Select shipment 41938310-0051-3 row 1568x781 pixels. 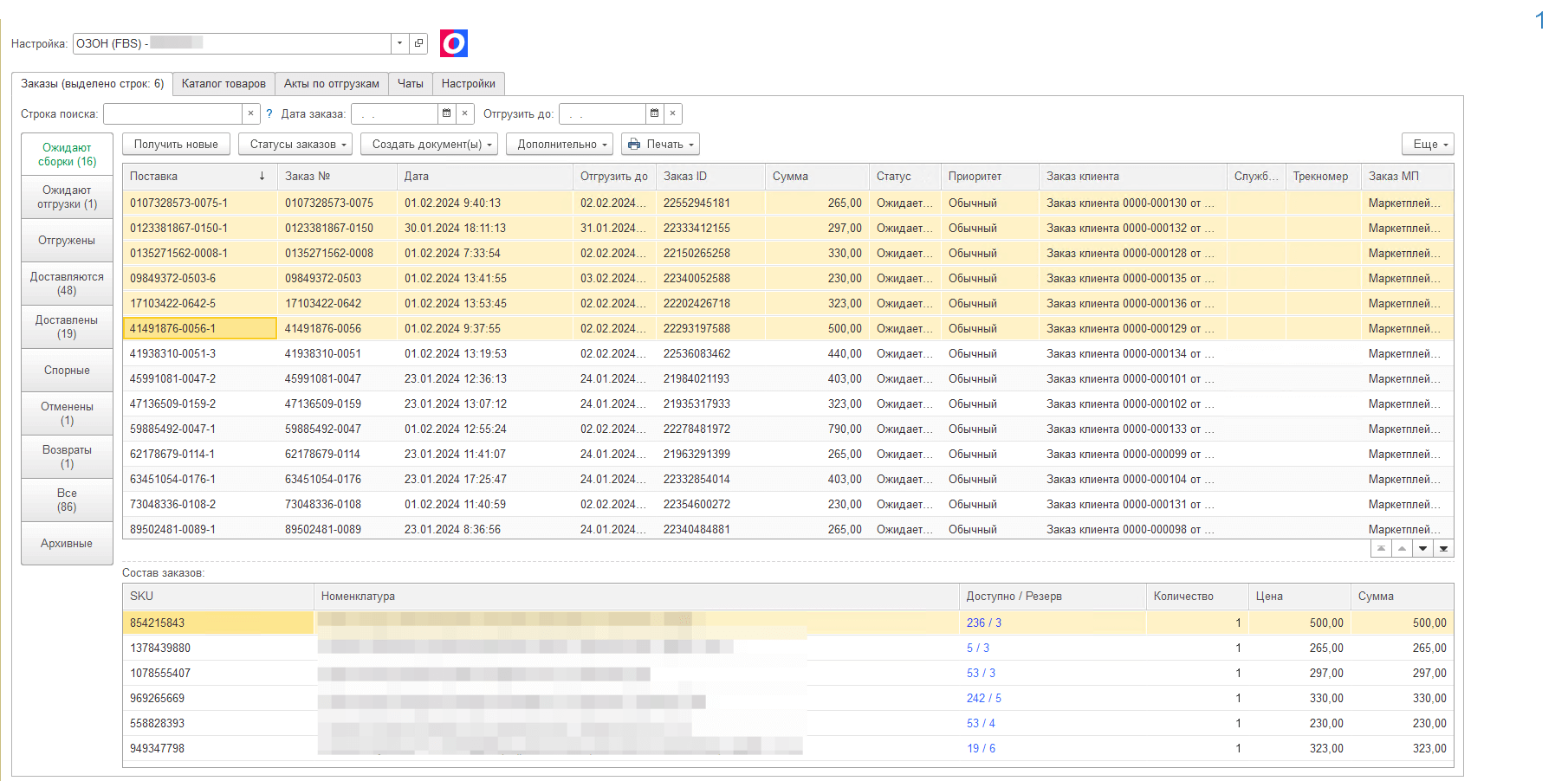[787, 354]
